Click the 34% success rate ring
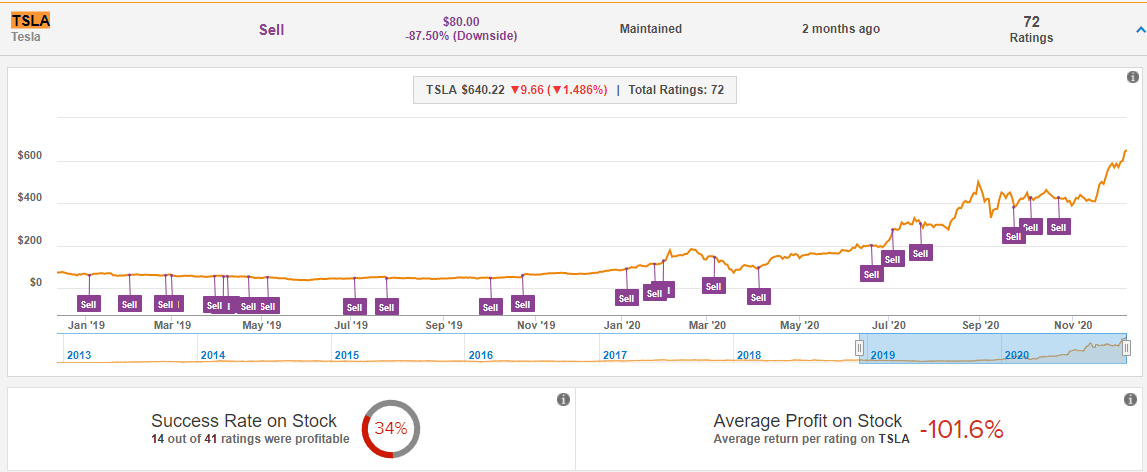Screen dimensions: 1147x472 click(391, 429)
